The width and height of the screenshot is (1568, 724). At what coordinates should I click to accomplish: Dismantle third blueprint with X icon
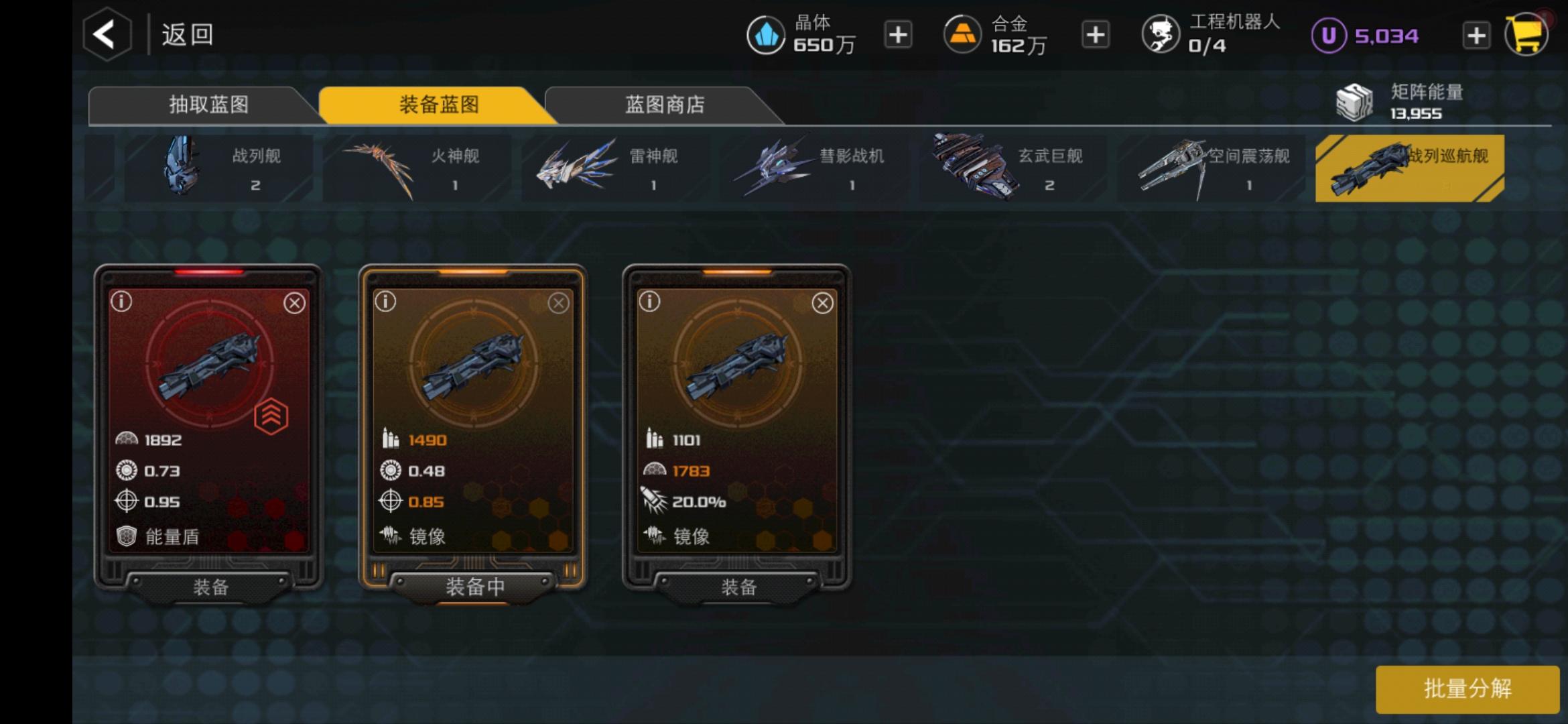[822, 303]
